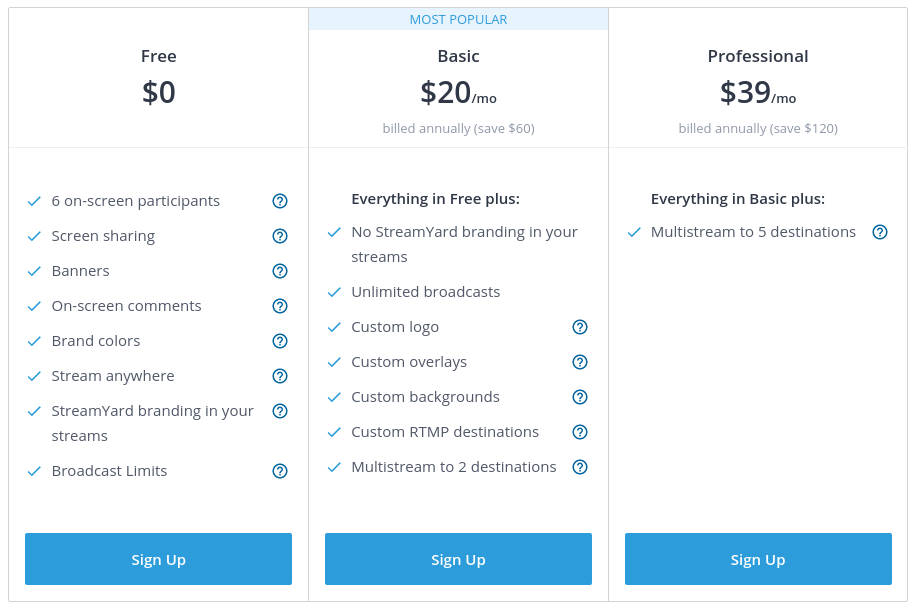Click help icon for On-screen comments

pos(280,306)
